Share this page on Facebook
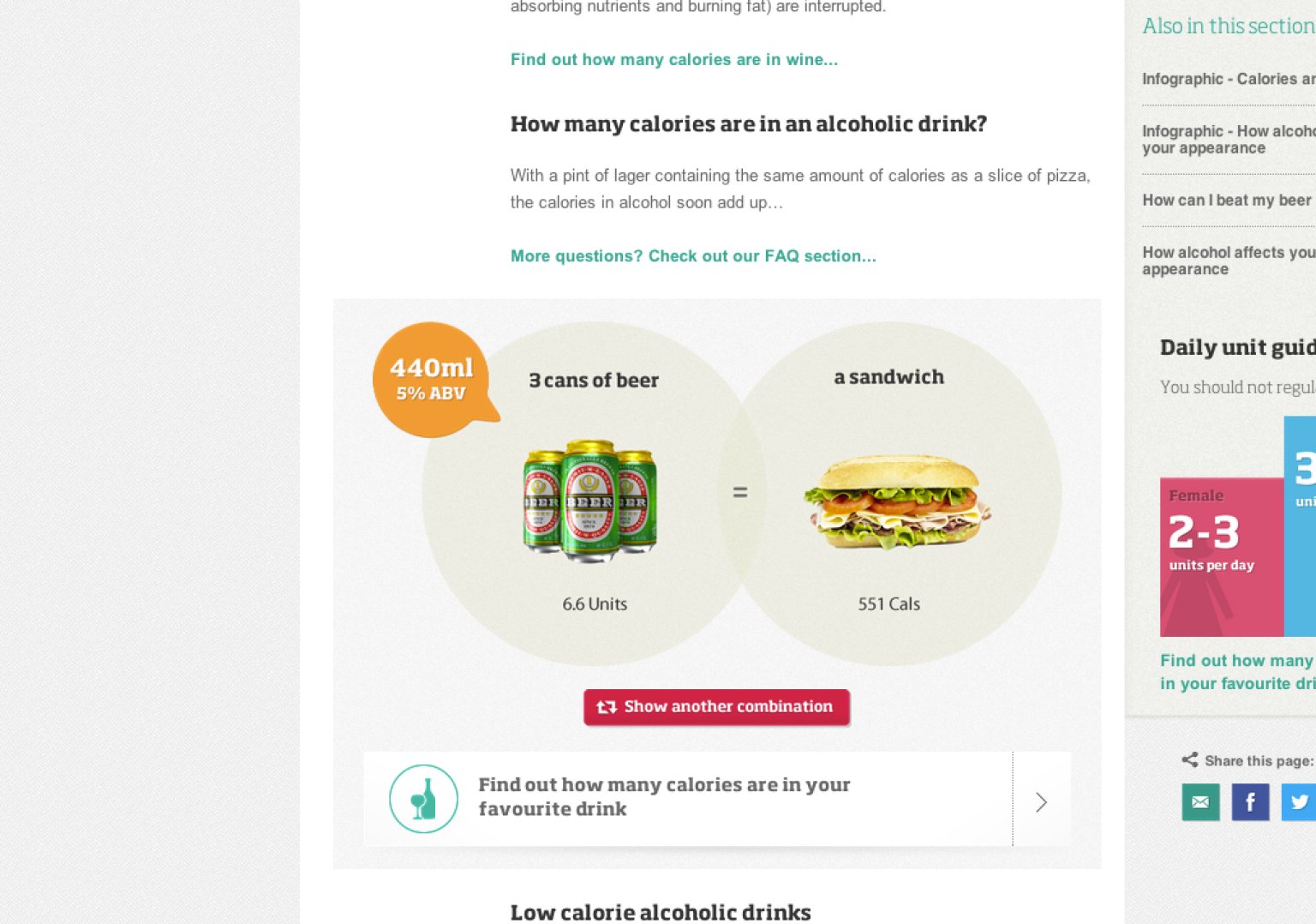The width and height of the screenshot is (1316, 924). point(1250,802)
